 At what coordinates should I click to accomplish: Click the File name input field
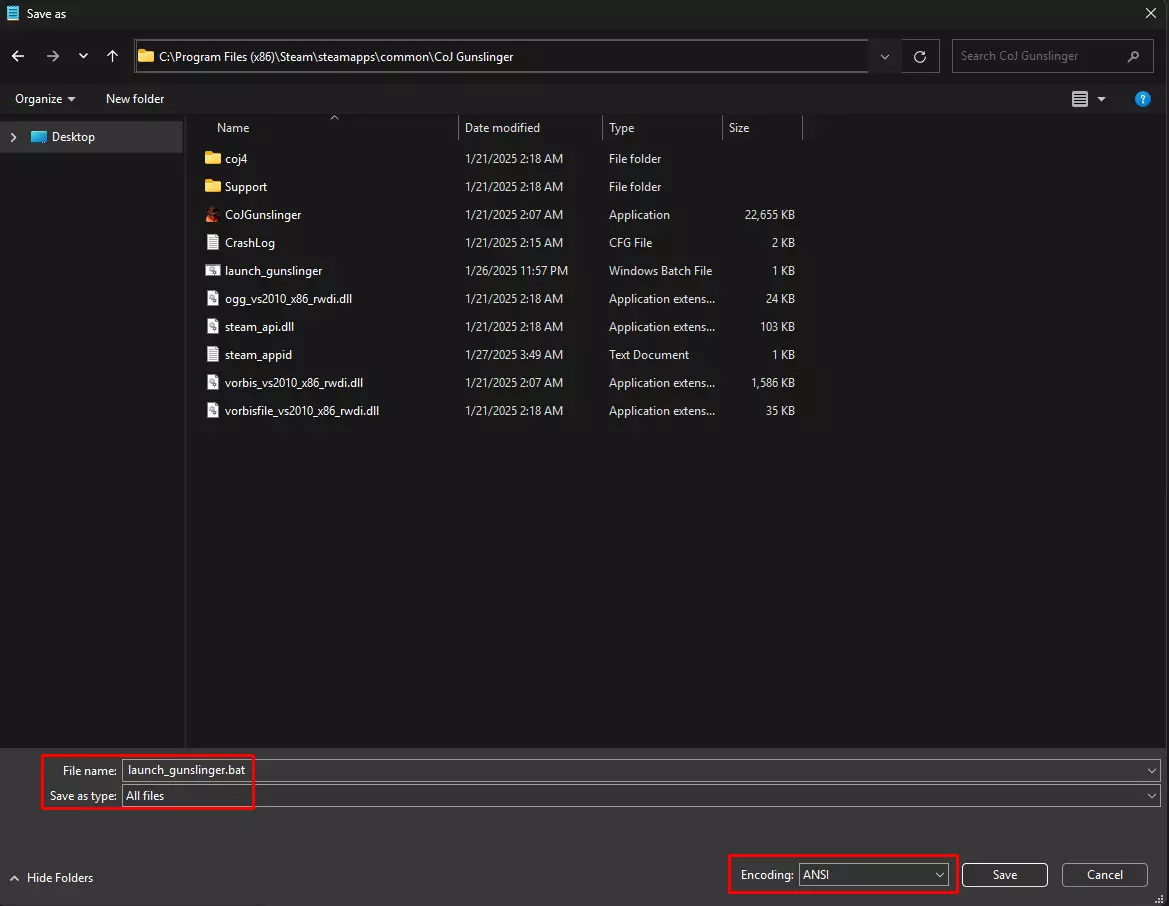(640, 770)
